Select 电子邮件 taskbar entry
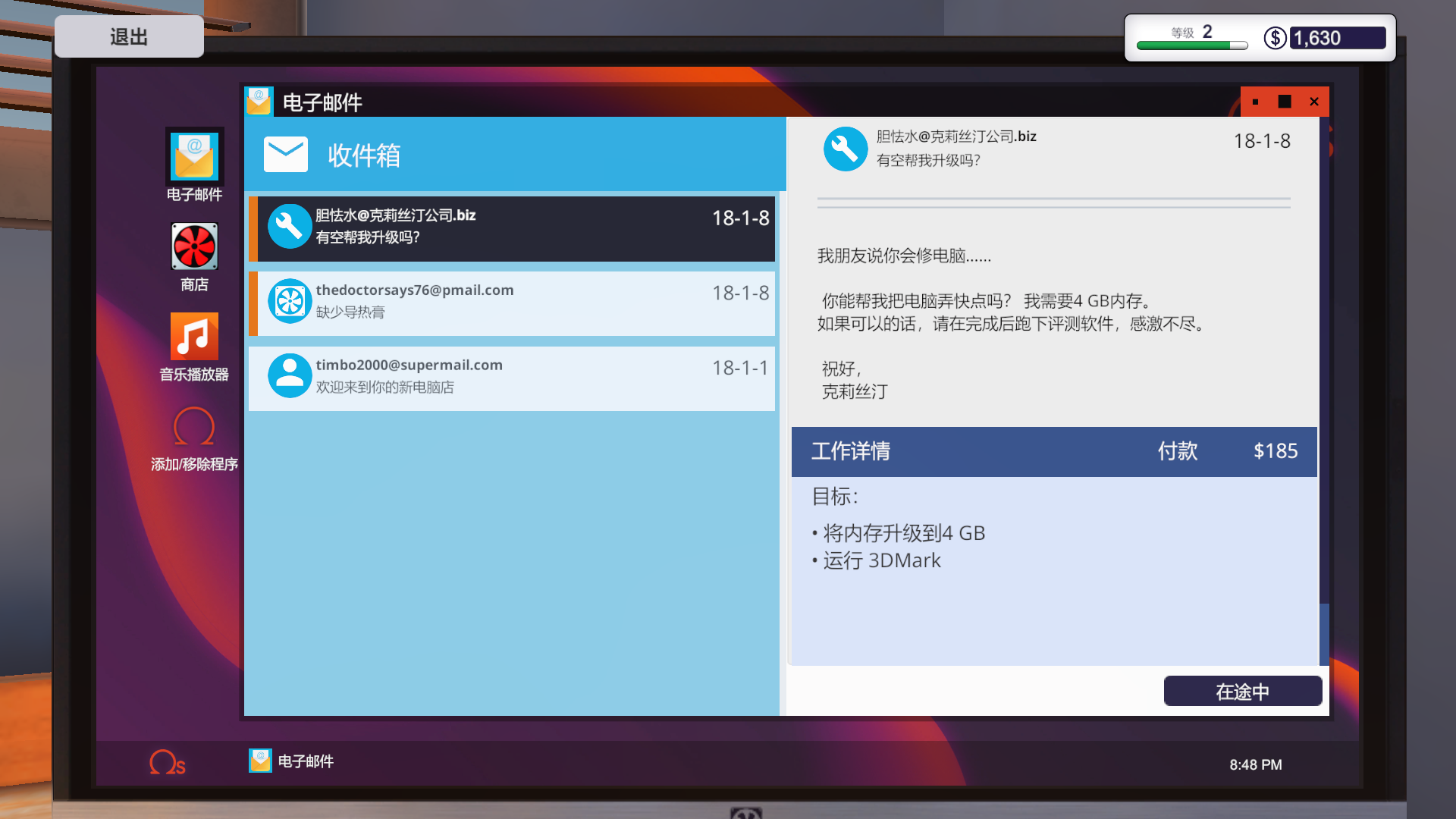This screenshot has width=1456, height=819. point(291,761)
